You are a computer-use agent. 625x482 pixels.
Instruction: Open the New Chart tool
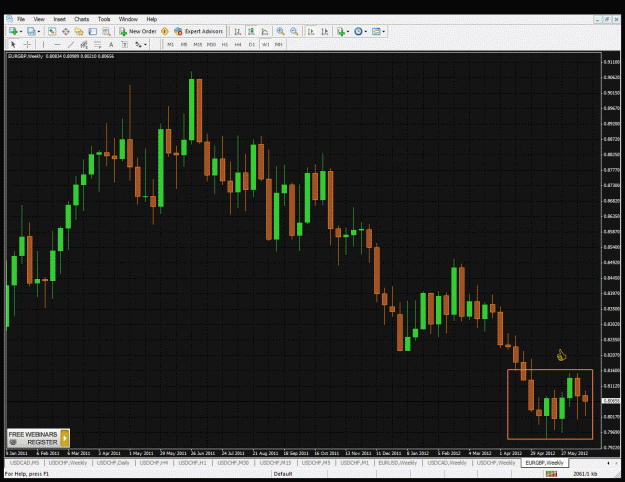click(x=13, y=31)
